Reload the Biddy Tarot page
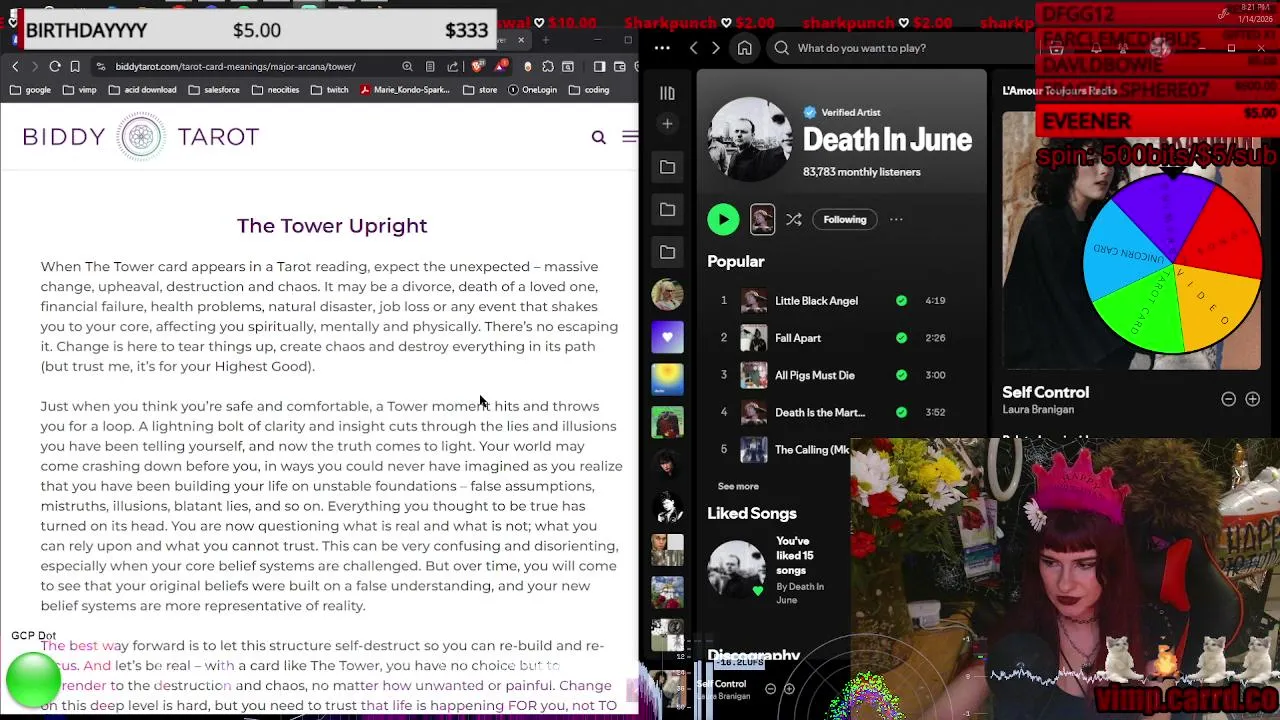This screenshot has width=1280, height=720. [55, 66]
